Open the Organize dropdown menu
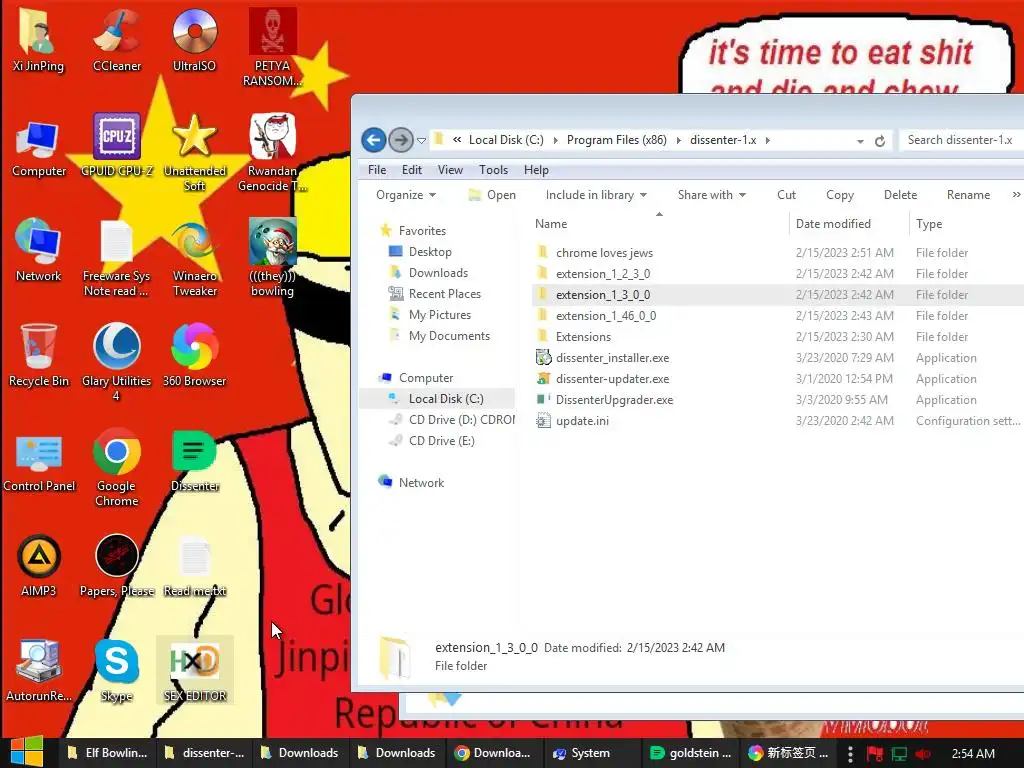This screenshot has width=1024, height=768. pyautogui.click(x=406, y=195)
